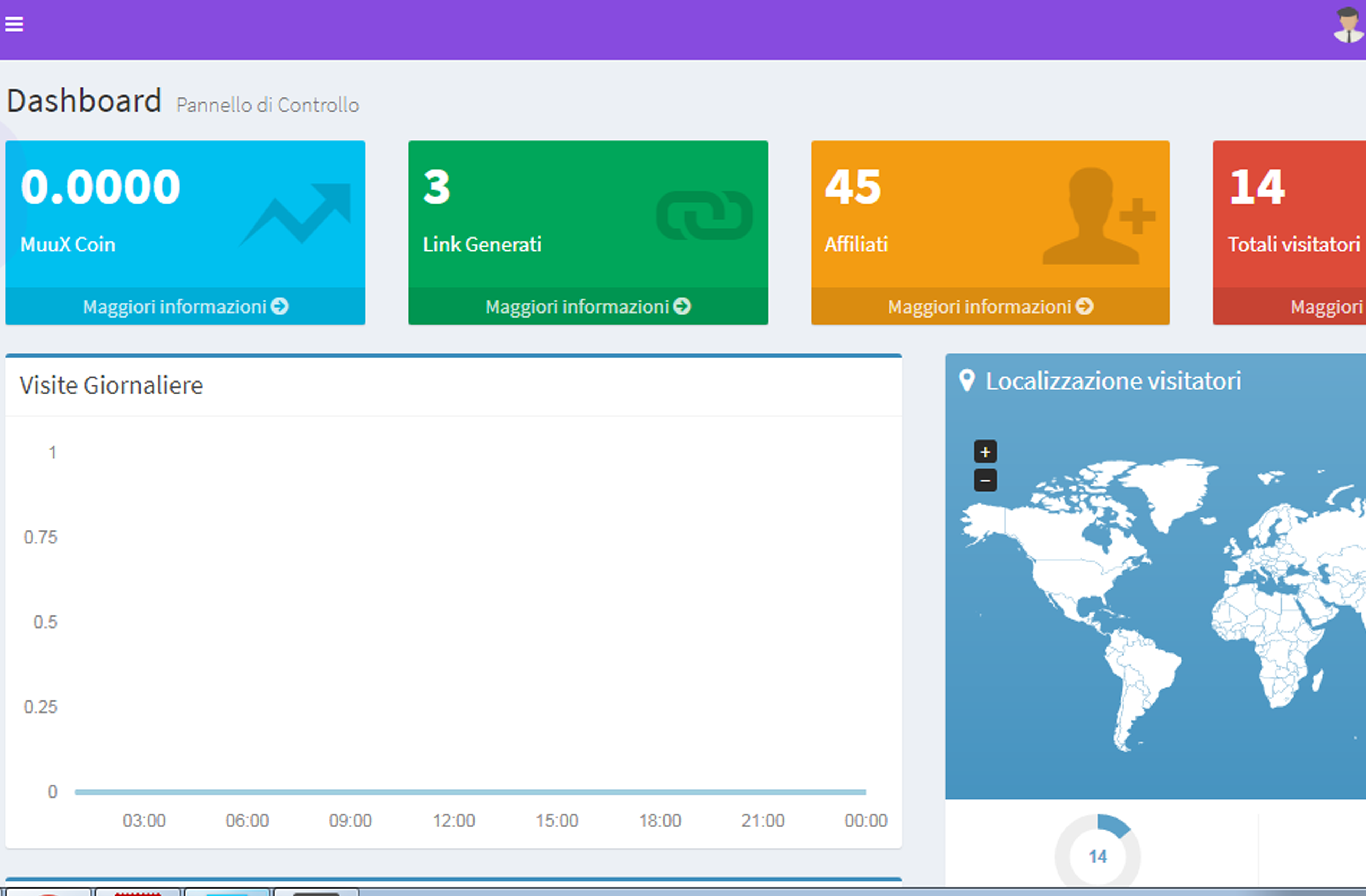
Task: Click the 0.5 y-axis label
Action: click(45, 622)
